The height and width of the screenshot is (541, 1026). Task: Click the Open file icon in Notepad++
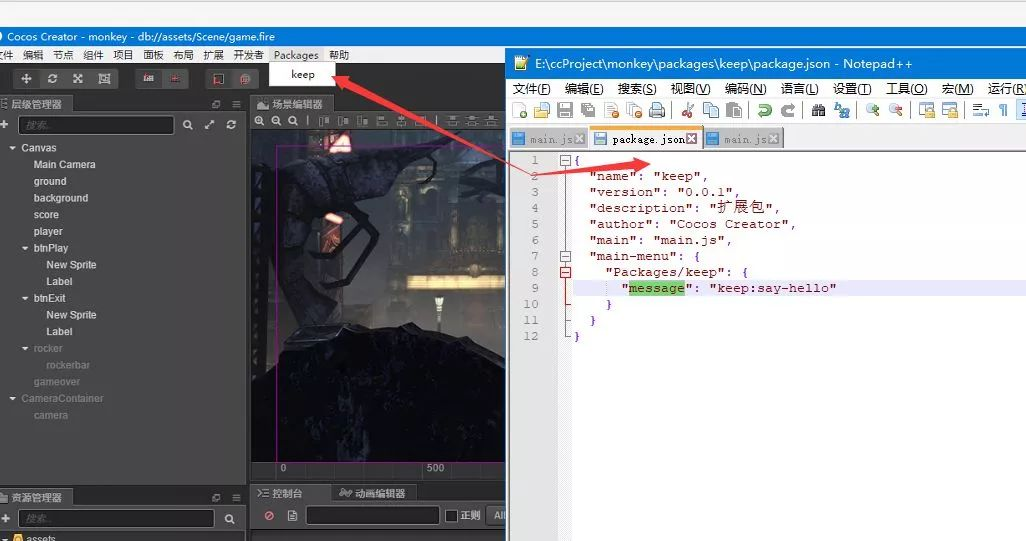click(x=542, y=110)
